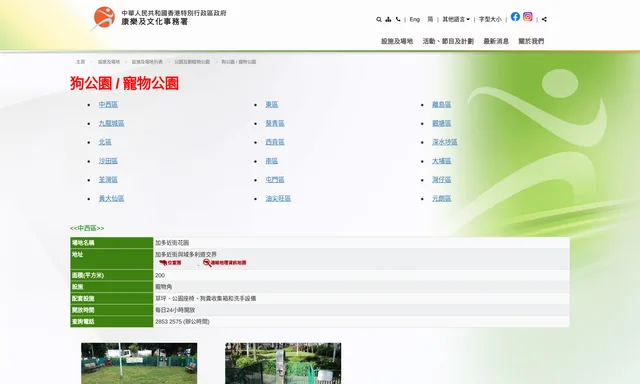Viewport: 640px width, 384px height.
Task: Jump to 沙田區 district link
Action: [108, 161]
